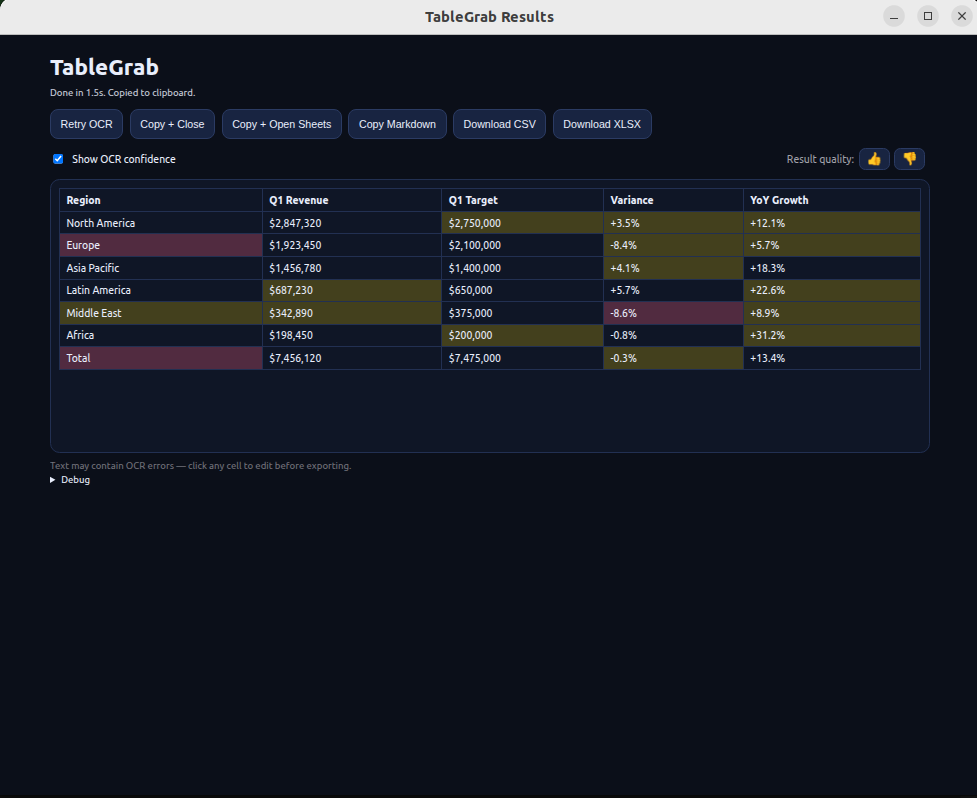977x798 pixels.
Task: Close the TableGrab Results window
Action: click(961, 16)
